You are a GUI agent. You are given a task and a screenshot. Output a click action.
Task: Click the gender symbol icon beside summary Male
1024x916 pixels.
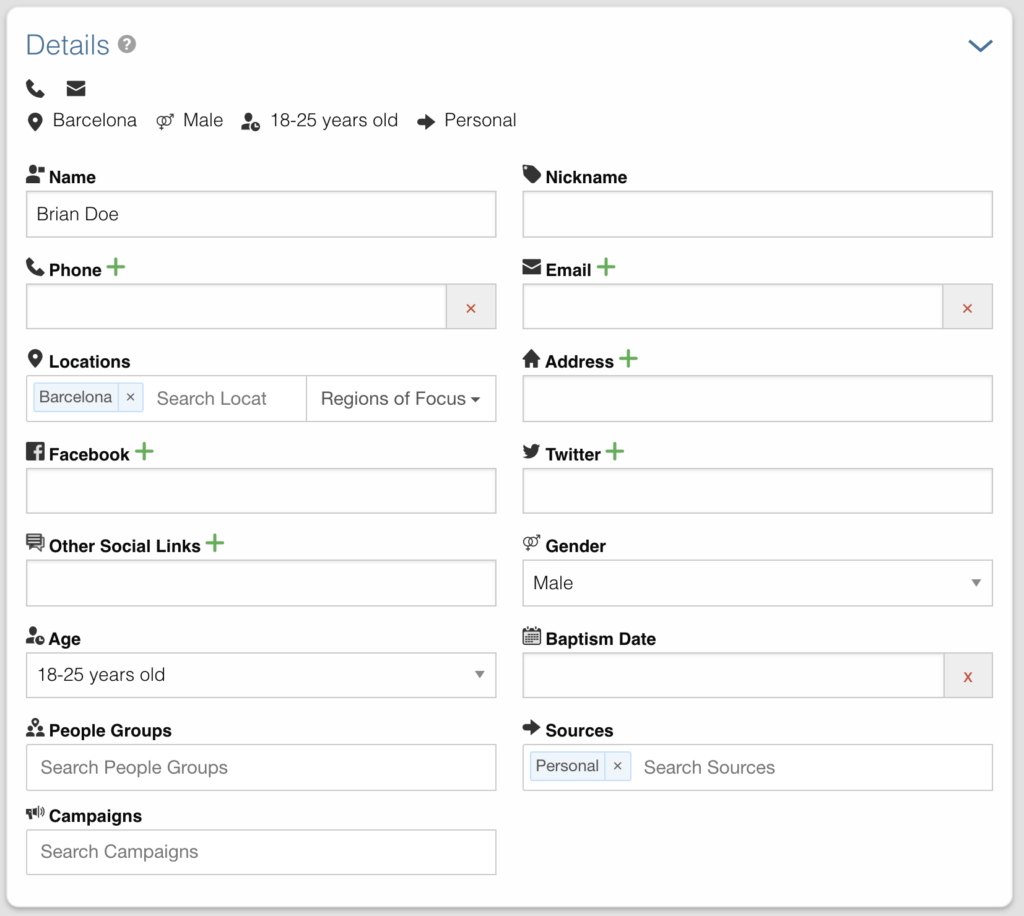(165, 121)
